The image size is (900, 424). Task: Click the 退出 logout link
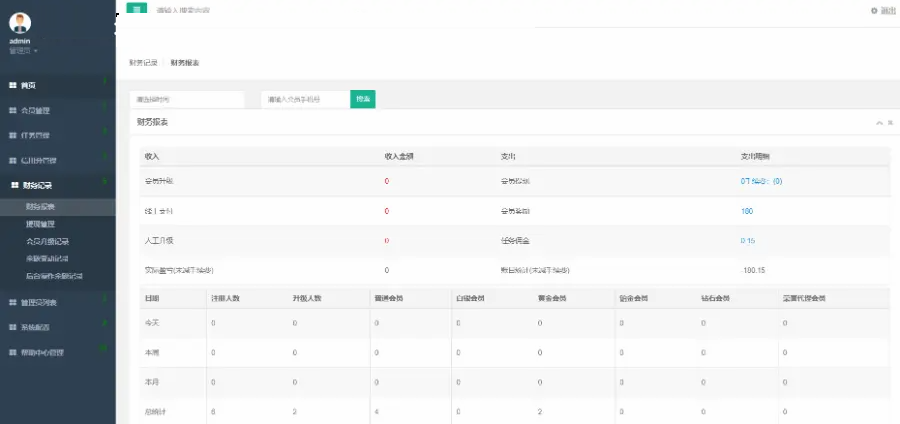(x=883, y=10)
